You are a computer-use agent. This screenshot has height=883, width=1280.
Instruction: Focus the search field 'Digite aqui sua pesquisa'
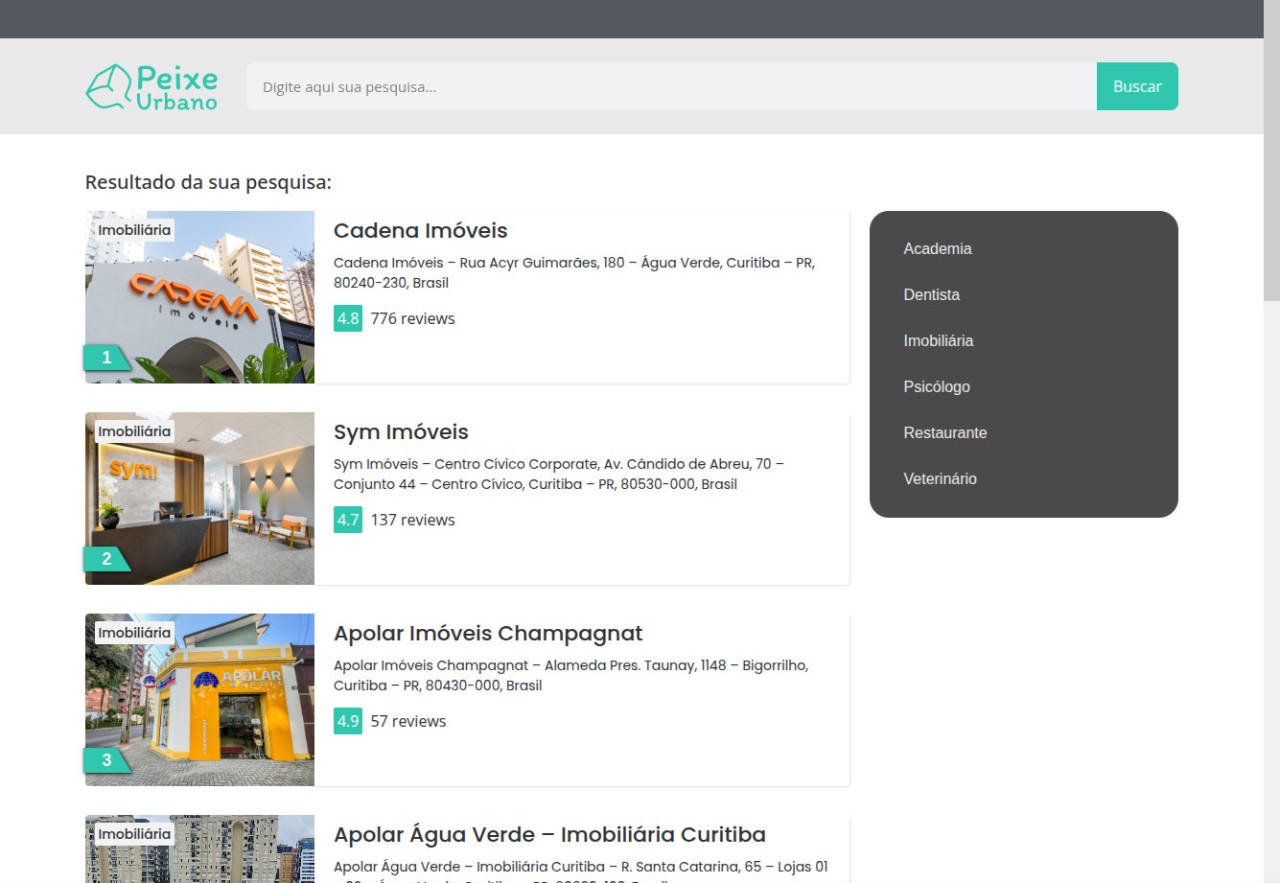670,87
